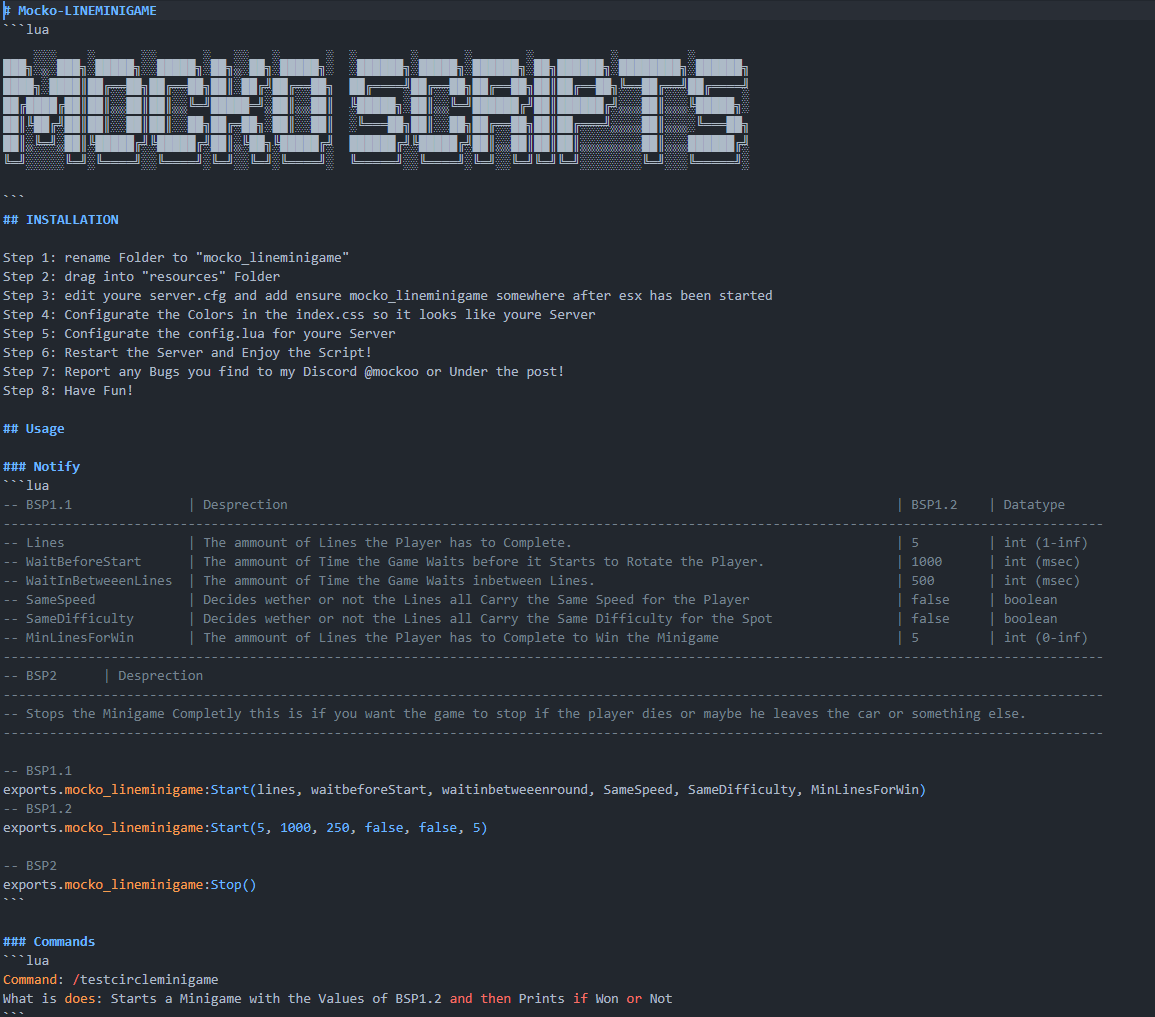1155x1017 pixels.
Task: Click the heading '# Mocko-LINEMINIGAME'
Action: 80,10
